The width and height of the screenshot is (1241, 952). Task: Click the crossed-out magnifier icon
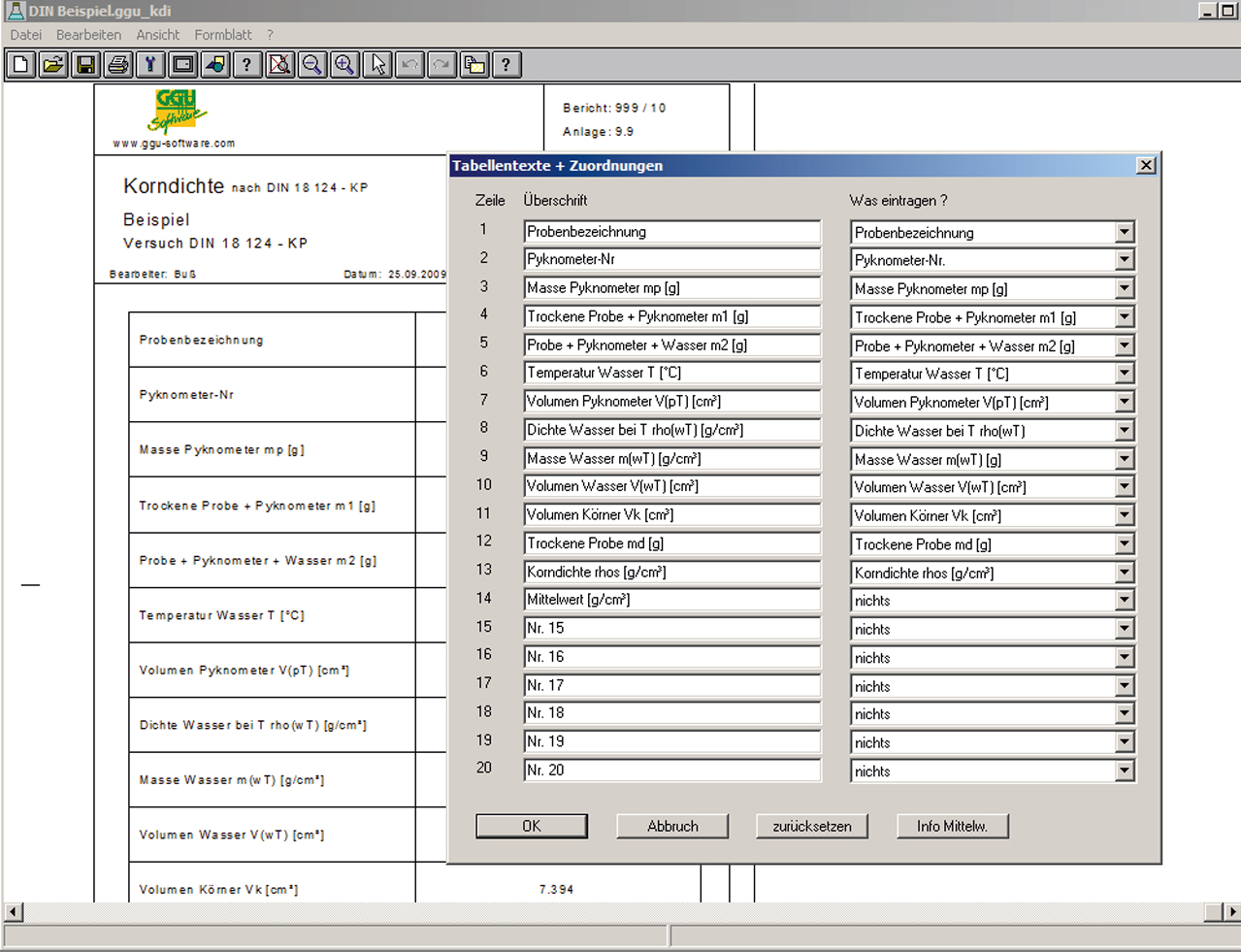tap(279, 65)
